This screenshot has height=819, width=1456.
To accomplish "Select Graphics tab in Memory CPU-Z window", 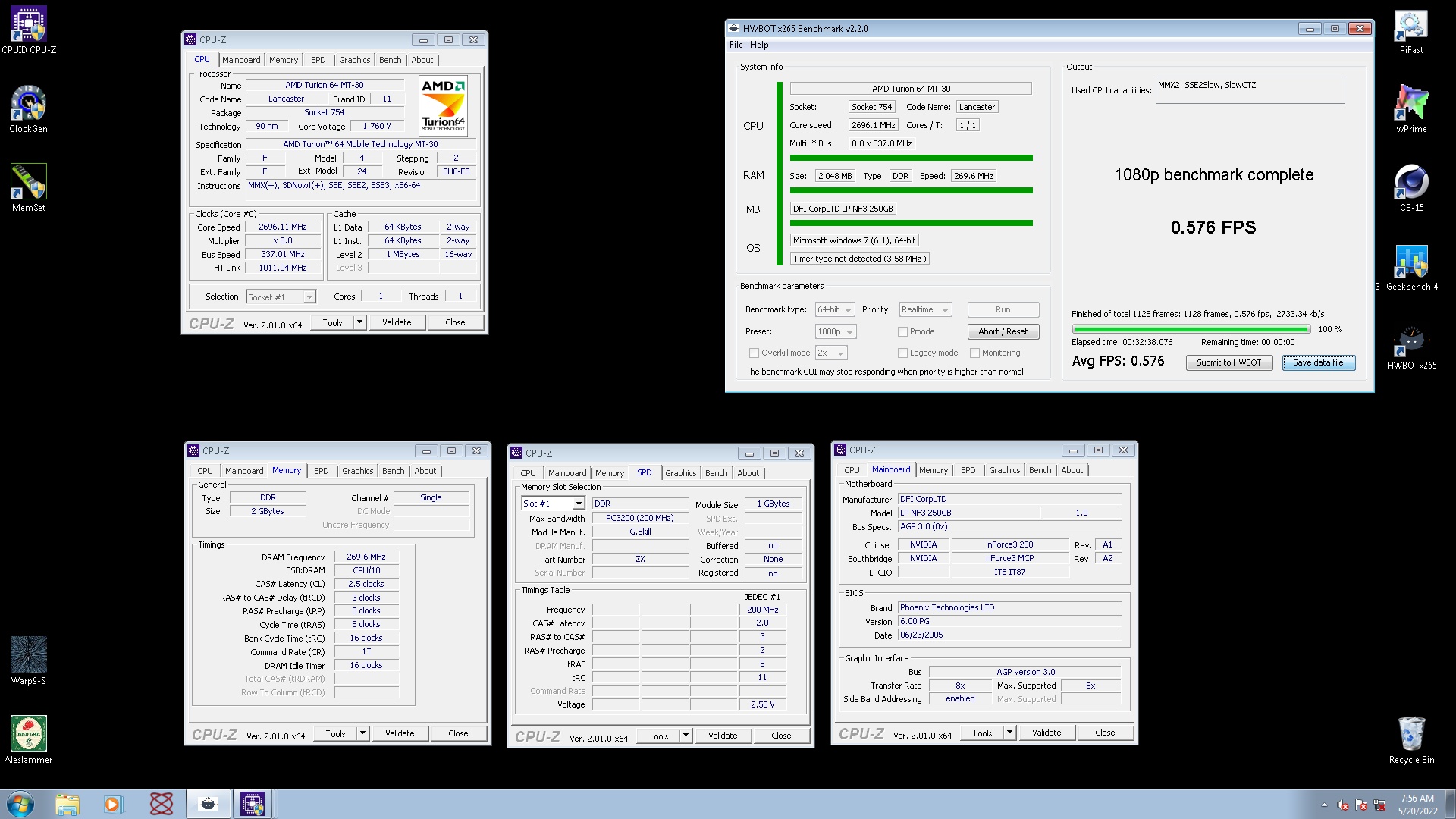I will 358,471.
